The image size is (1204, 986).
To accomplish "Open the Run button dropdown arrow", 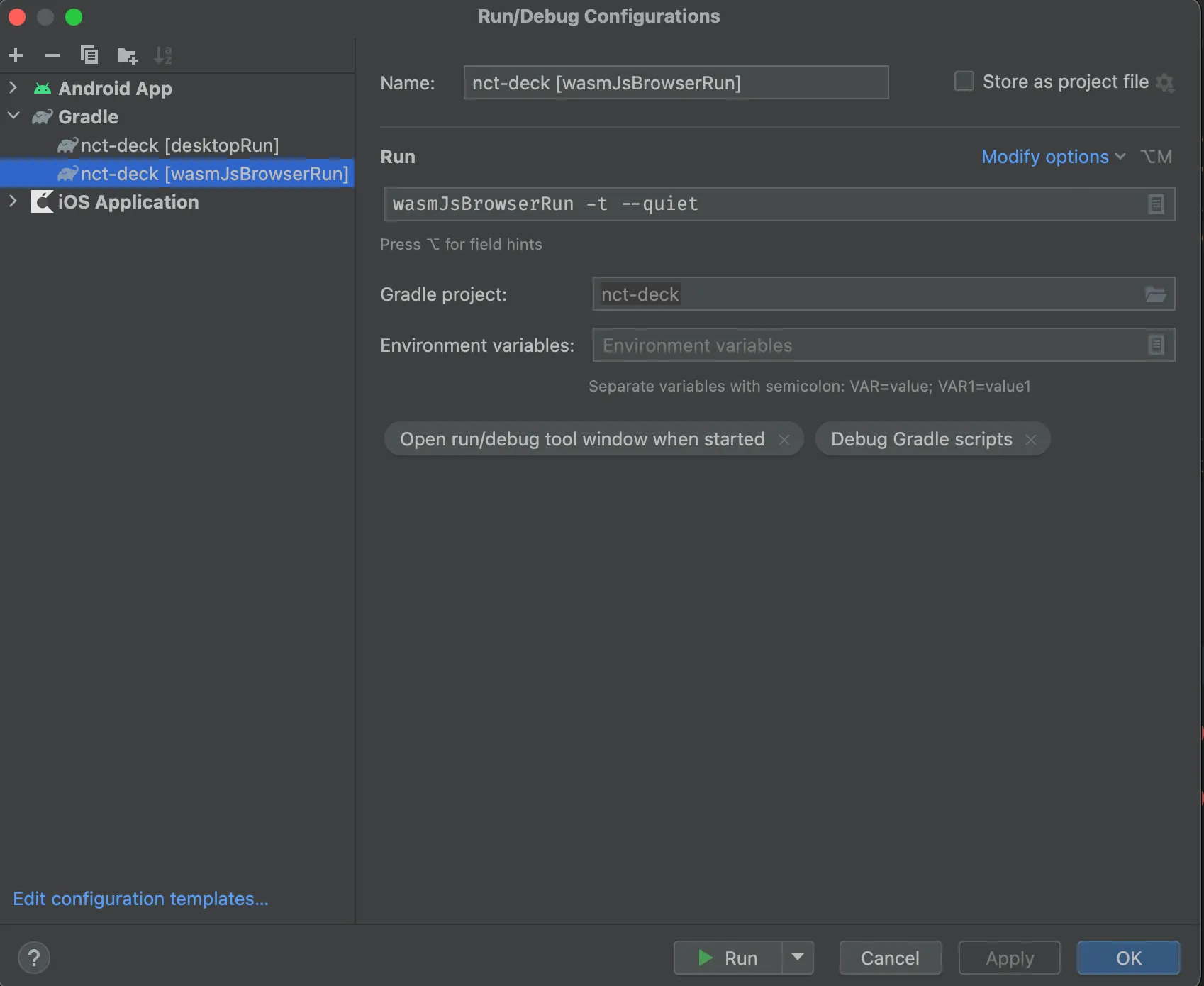I will [x=798, y=958].
